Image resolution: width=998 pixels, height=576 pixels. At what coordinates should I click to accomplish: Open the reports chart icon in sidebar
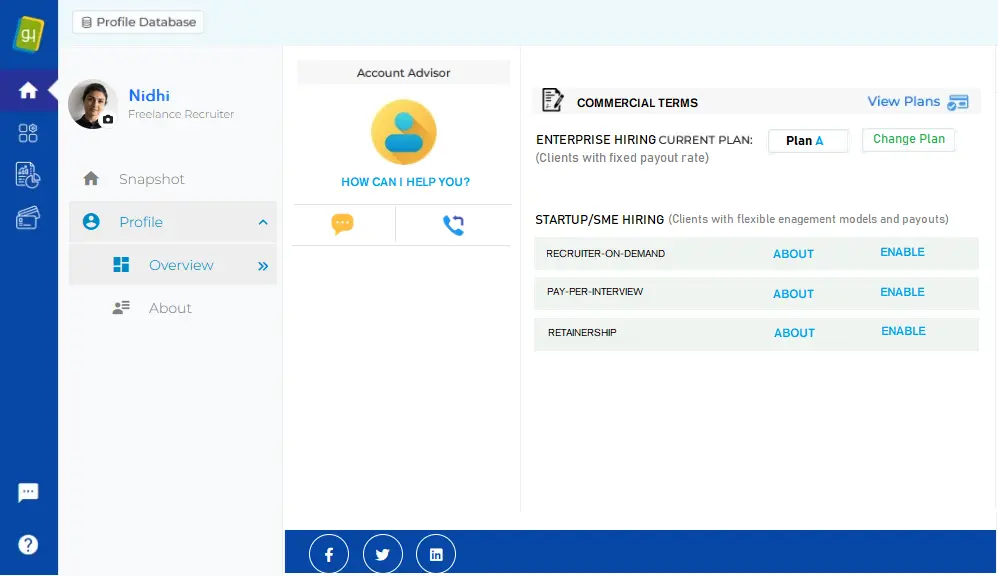[x=28, y=175]
